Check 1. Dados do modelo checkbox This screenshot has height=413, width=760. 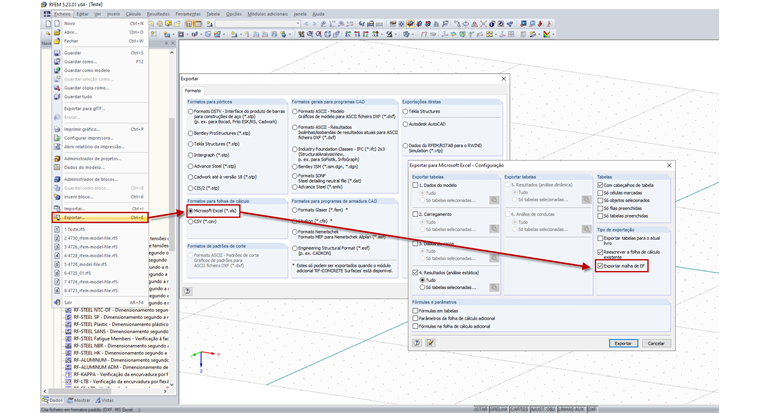415,185
